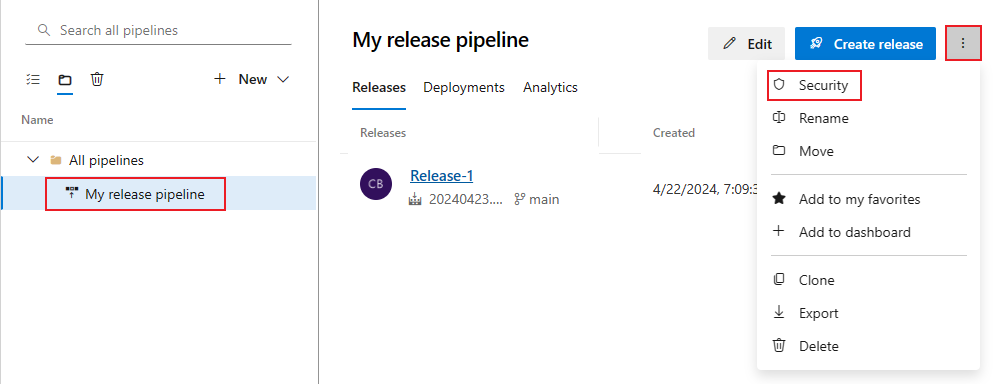Image resolution: width=994 pixels, height=384 pixels.
Task: Focus the Search all pipelines field
Action: 158,30
